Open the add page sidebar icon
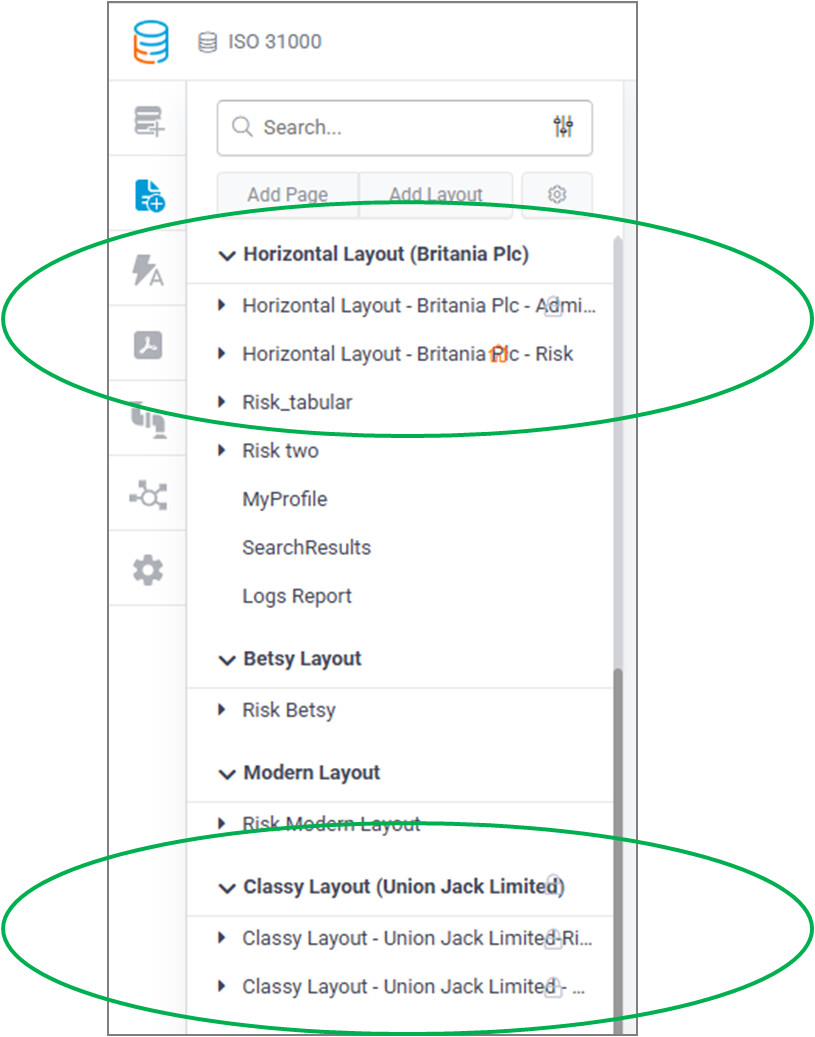 click(150, 196)
